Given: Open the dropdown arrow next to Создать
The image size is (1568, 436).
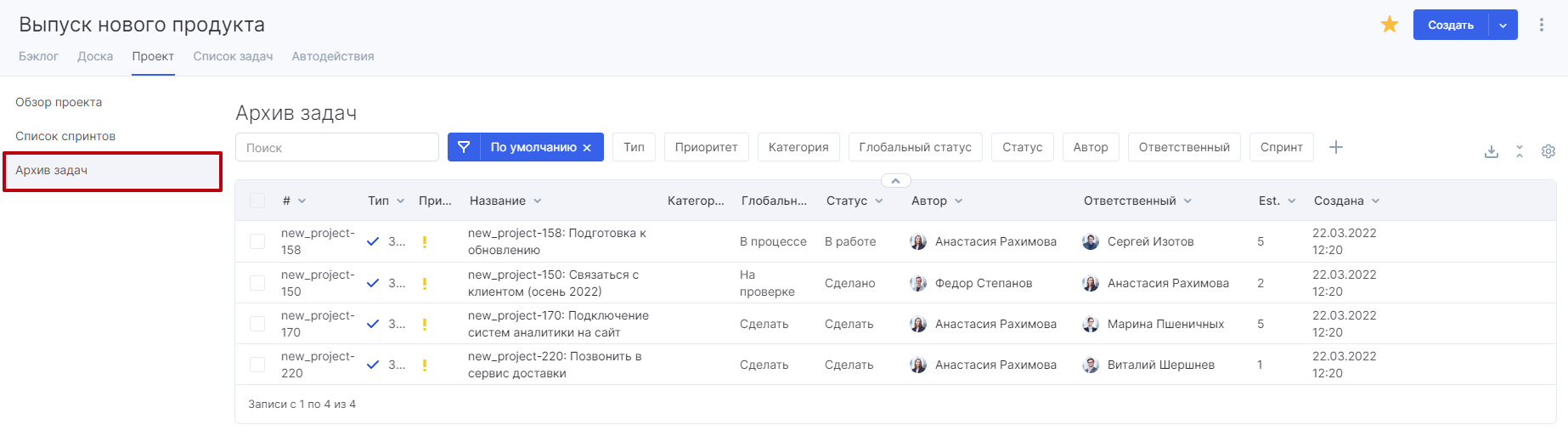Looking at the screenshot, I should click(x=1503, y=25).
